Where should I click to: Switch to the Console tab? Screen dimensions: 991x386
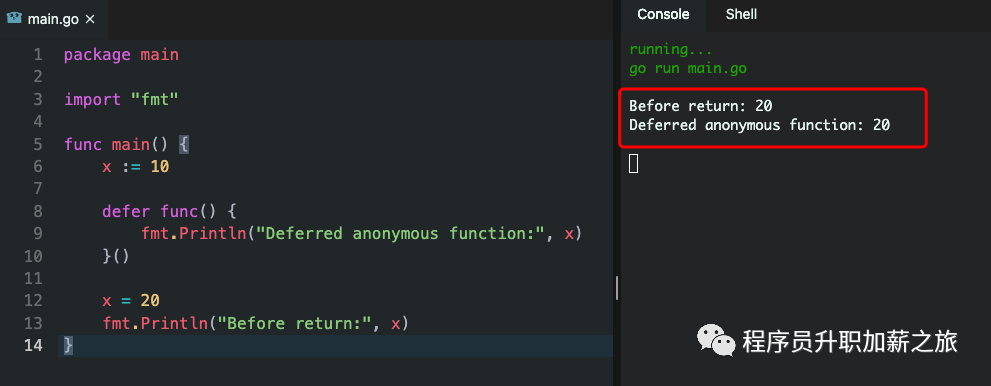coord(663,14)
